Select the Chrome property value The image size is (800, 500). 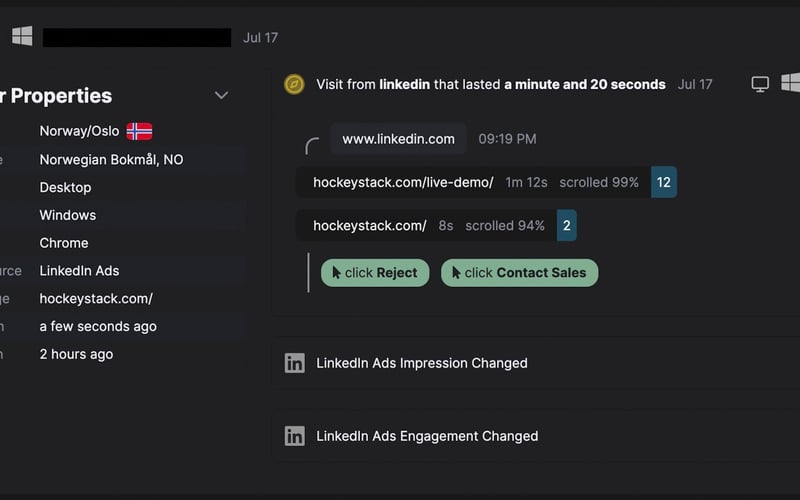(x=64, y=243)
